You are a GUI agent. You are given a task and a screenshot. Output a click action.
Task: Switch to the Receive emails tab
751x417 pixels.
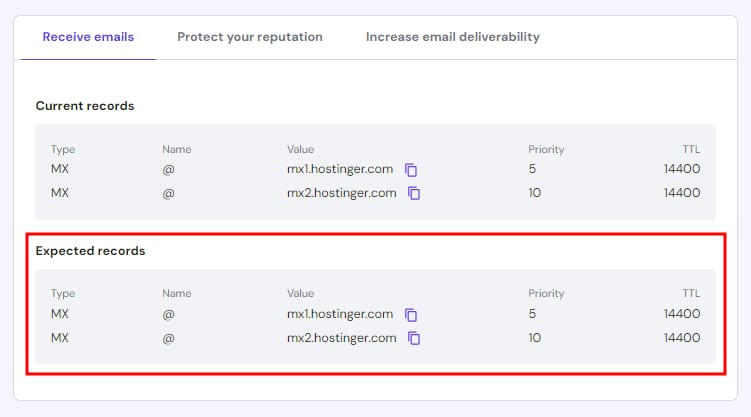(88, 37)
